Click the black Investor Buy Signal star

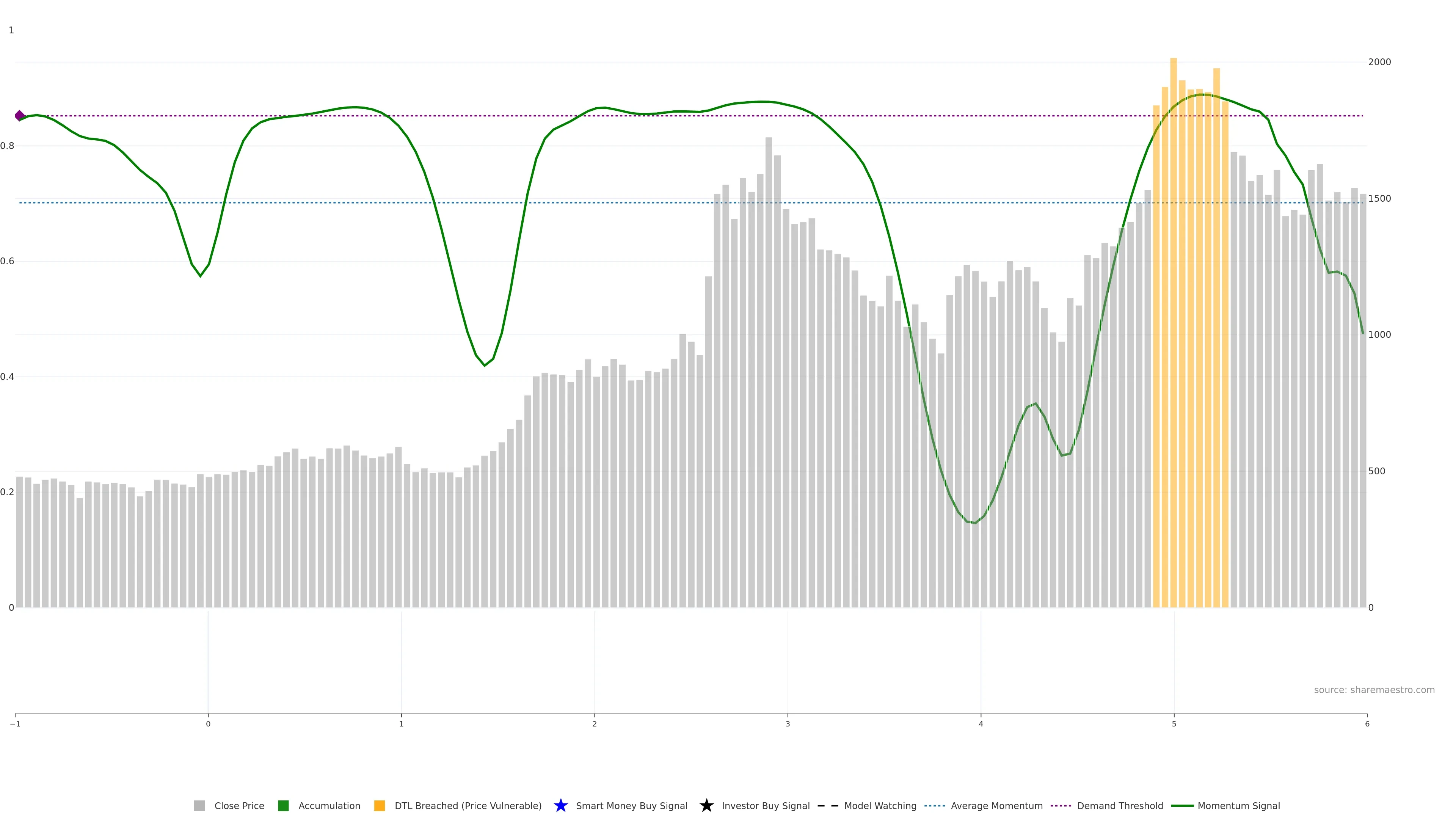(706, 805)
